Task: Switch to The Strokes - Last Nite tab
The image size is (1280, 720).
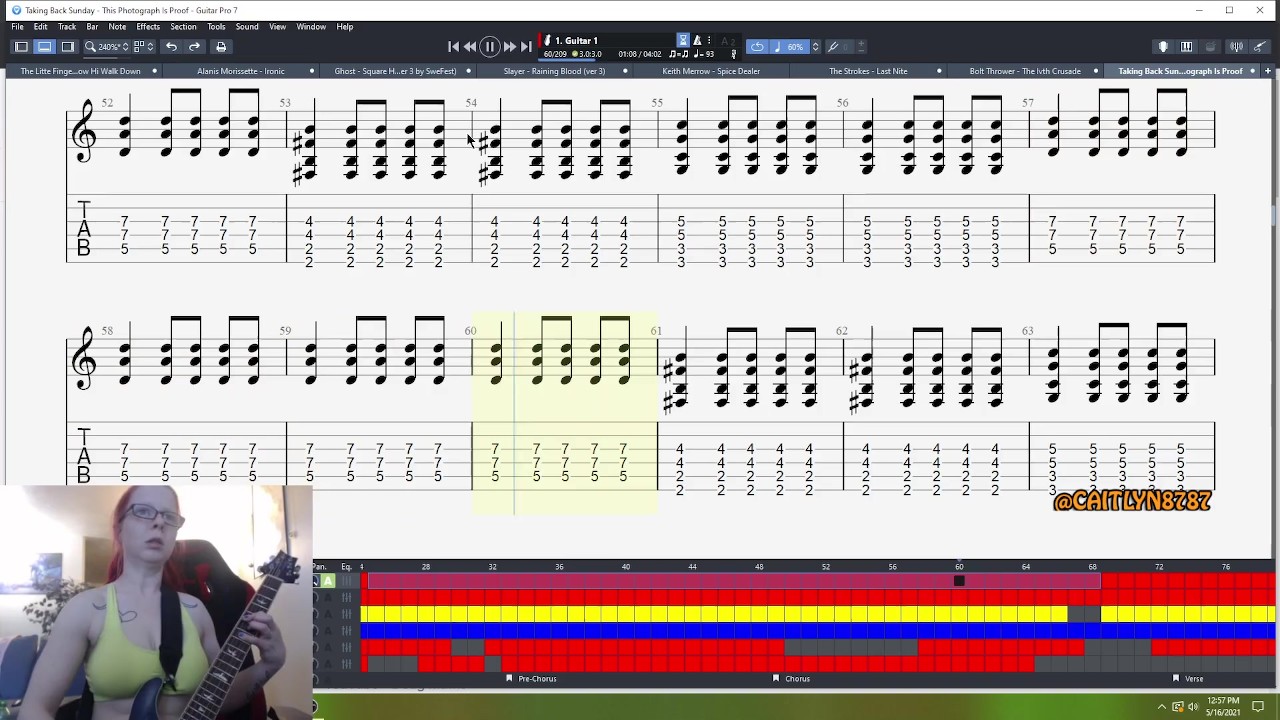Action: pos(868,71)
